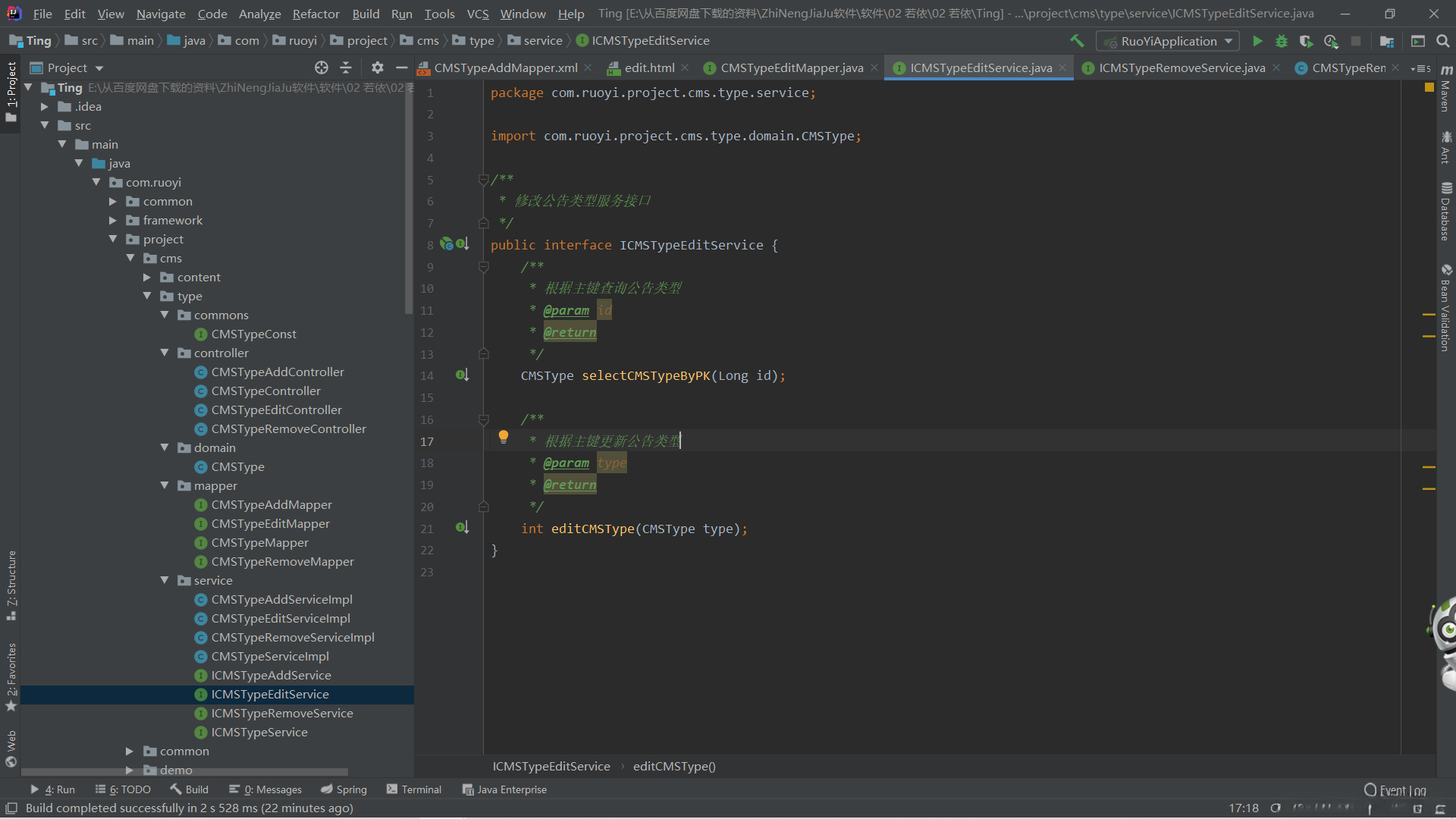Toggle the fold marker on line 5 comment
This screenshot has height=819, width=1456.
pos(483,180)
